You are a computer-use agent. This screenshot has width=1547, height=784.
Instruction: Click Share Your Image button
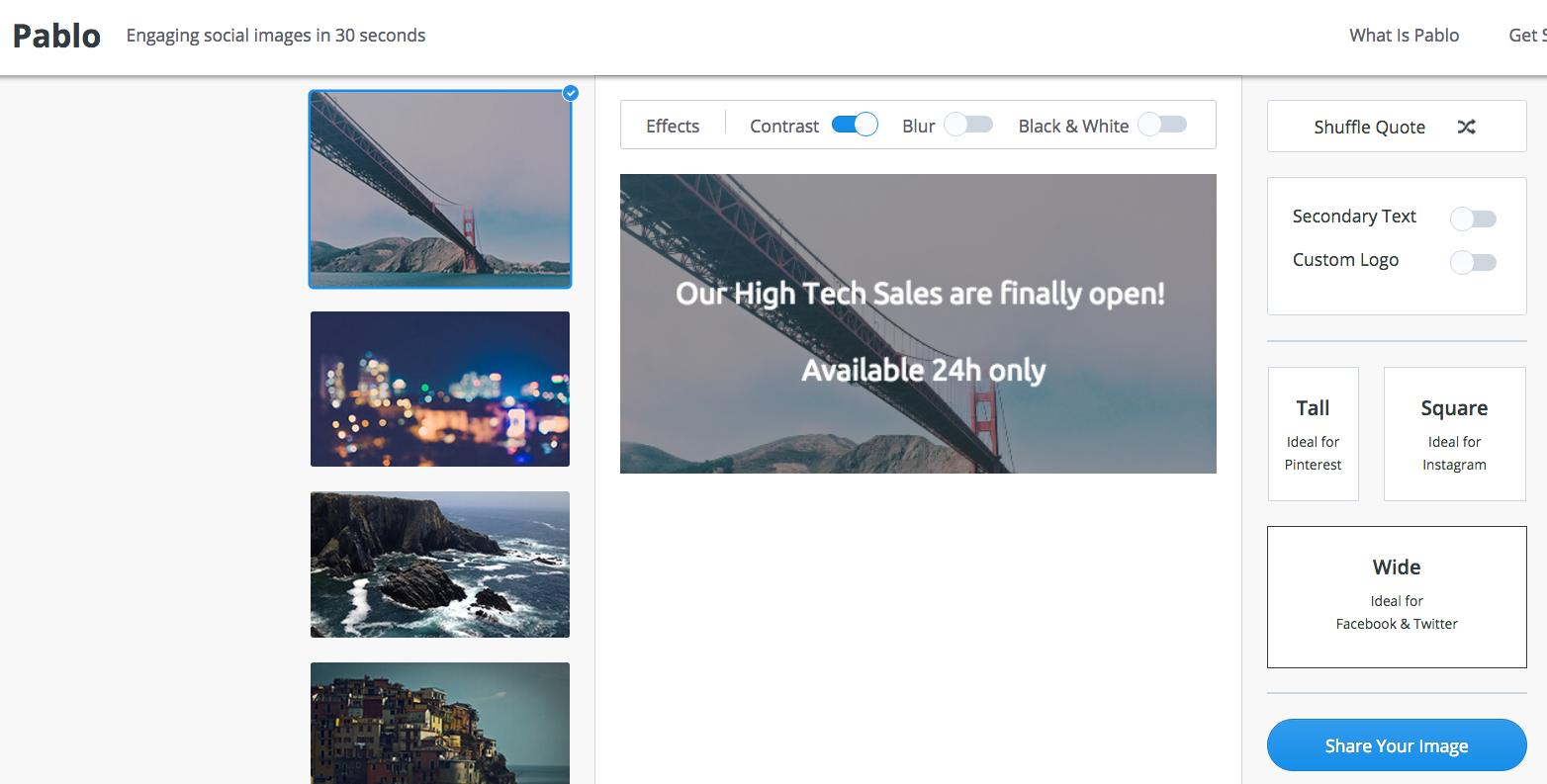(1397, 745)
